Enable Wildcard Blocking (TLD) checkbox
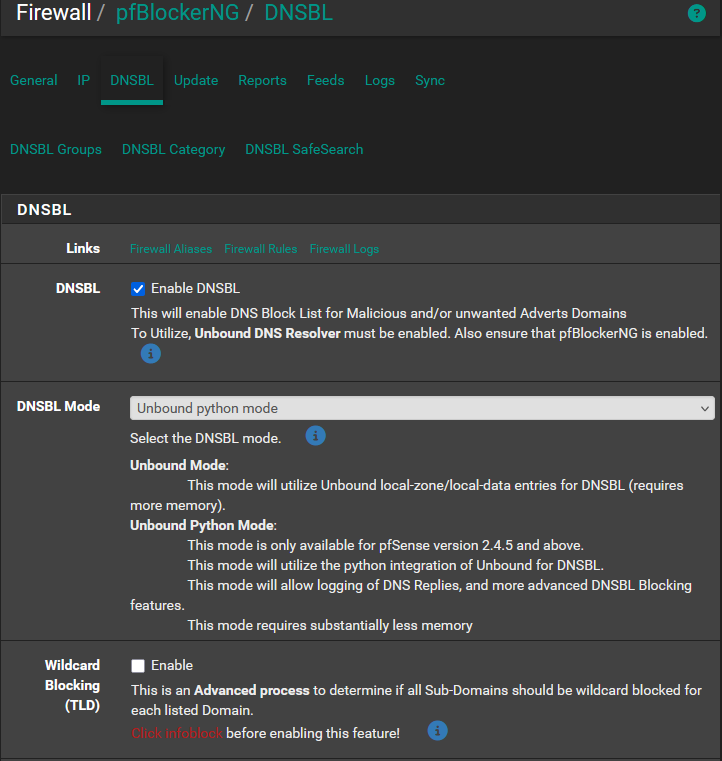 point(139,666)
